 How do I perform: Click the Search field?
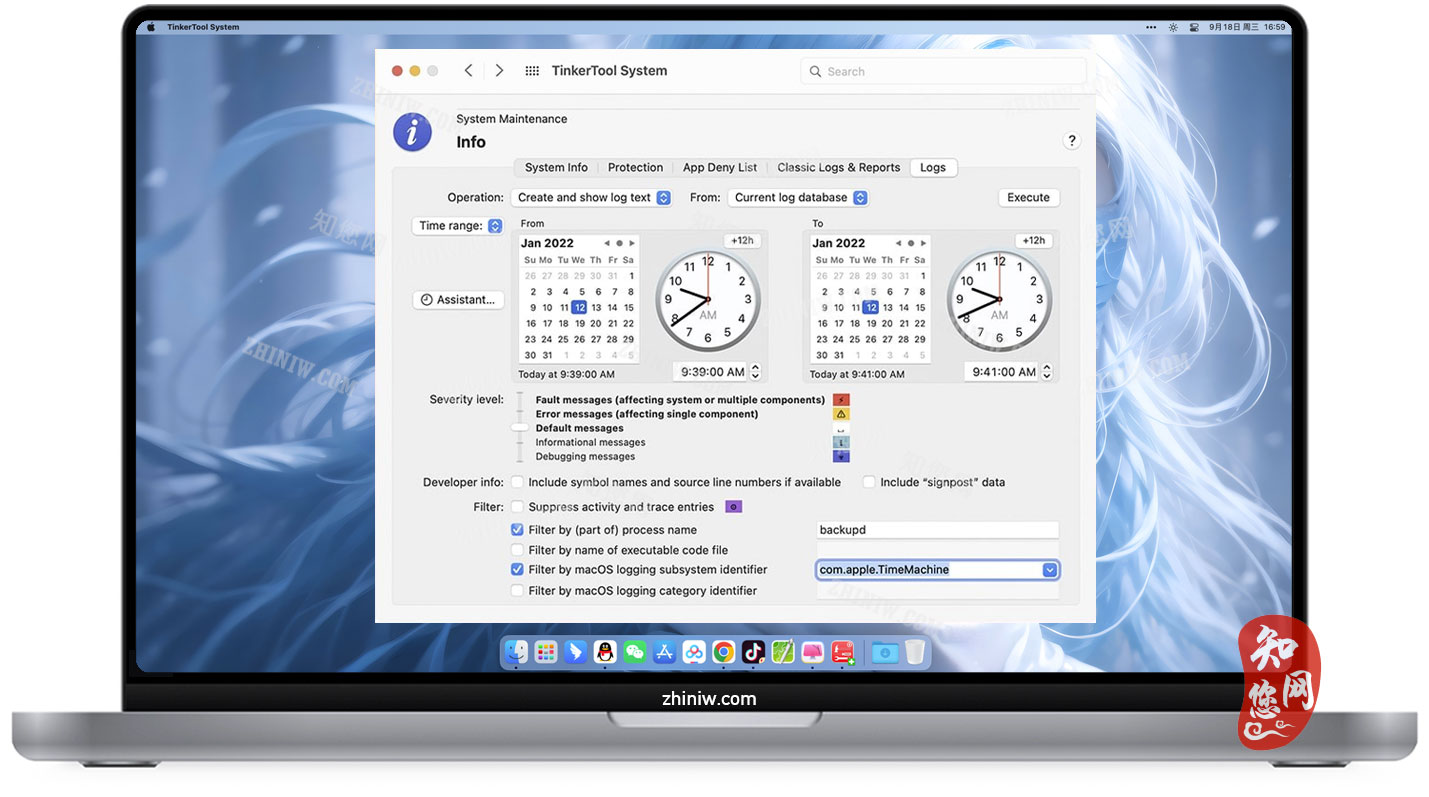tap(943, 71)
